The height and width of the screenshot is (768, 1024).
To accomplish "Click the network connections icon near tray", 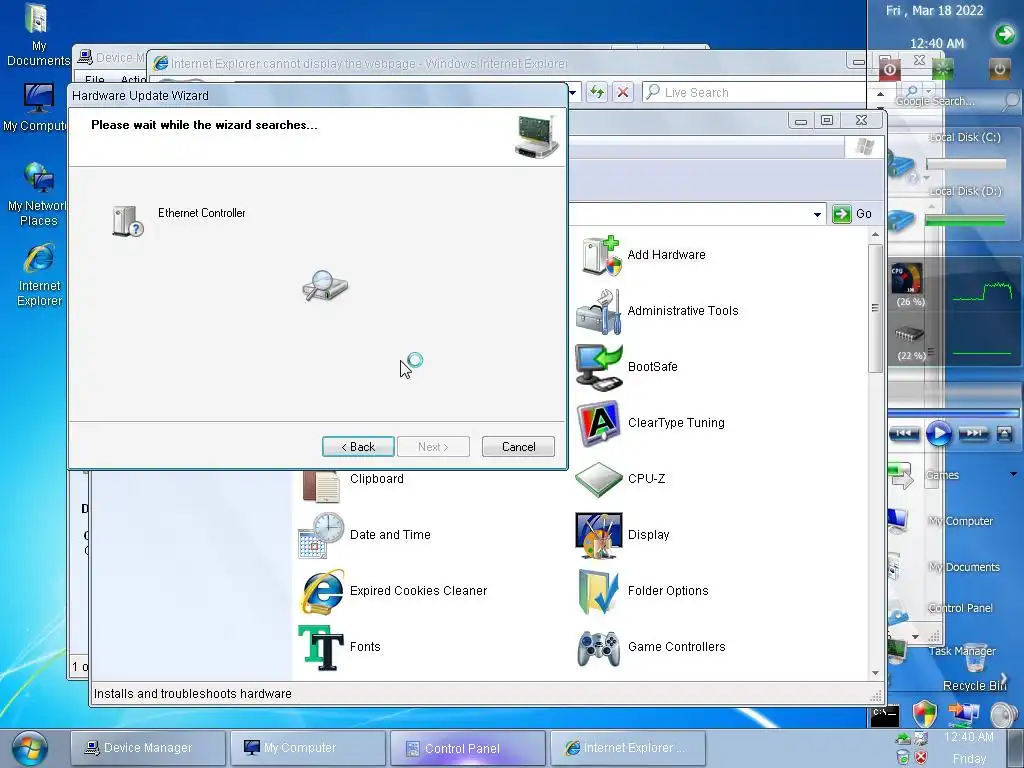I will (x=963, y=713).
